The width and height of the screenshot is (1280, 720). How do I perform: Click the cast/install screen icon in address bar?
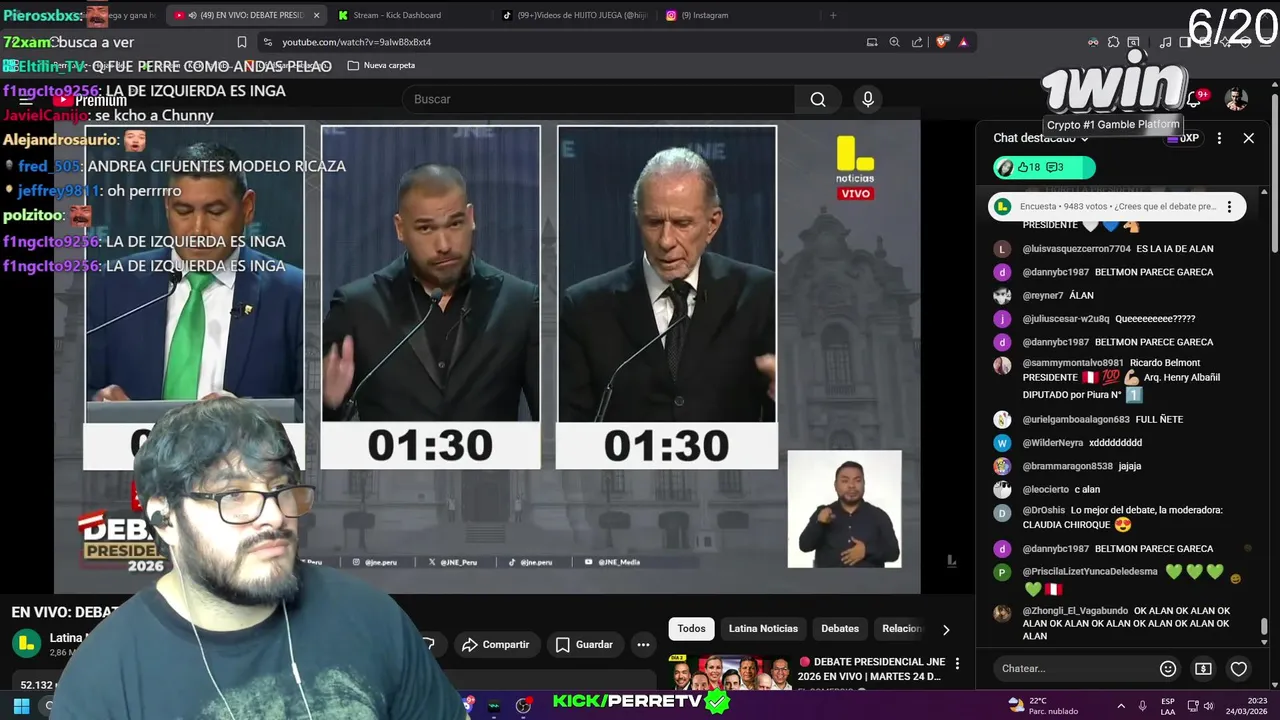[872, 42]
